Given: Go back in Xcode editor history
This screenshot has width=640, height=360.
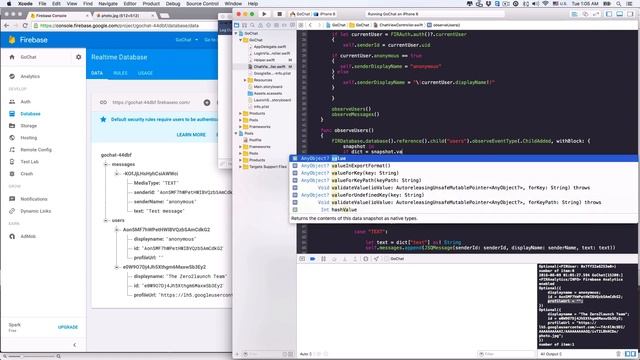Looking at the screenshot, I should [310, 25].
